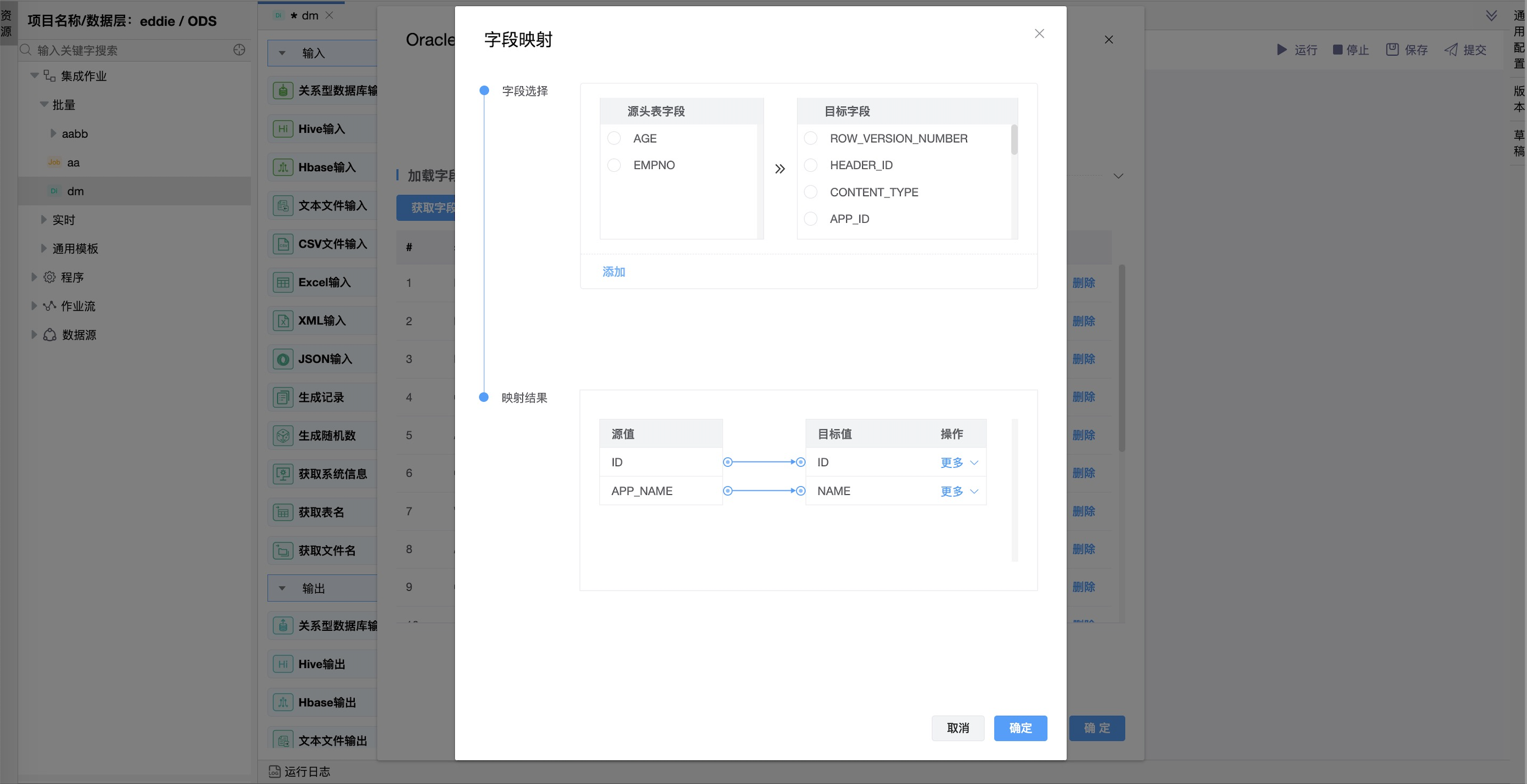This screenshot has height=784, width=1527.
Task: Select dm job in the tree
Action: pyautogui.click(x=75, y=191)
